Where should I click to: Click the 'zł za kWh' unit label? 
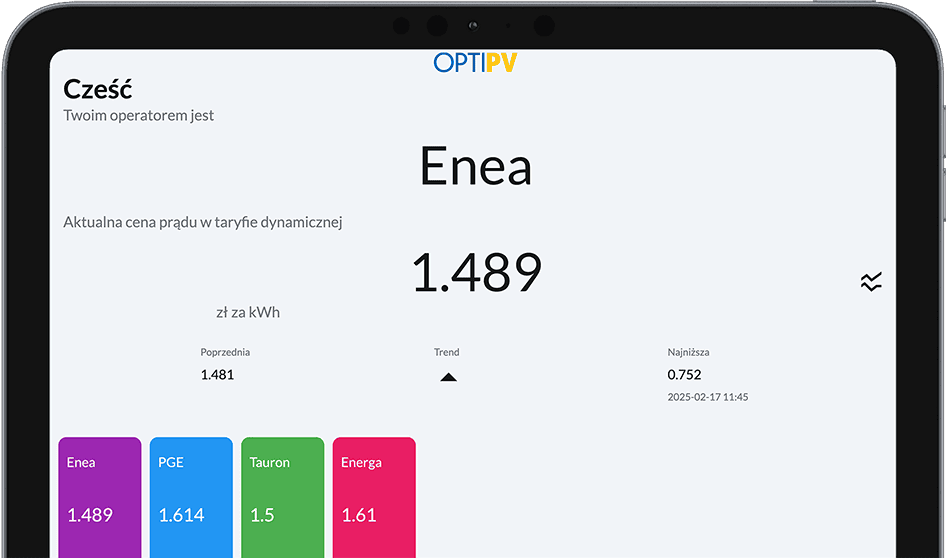tap(248, 312)
